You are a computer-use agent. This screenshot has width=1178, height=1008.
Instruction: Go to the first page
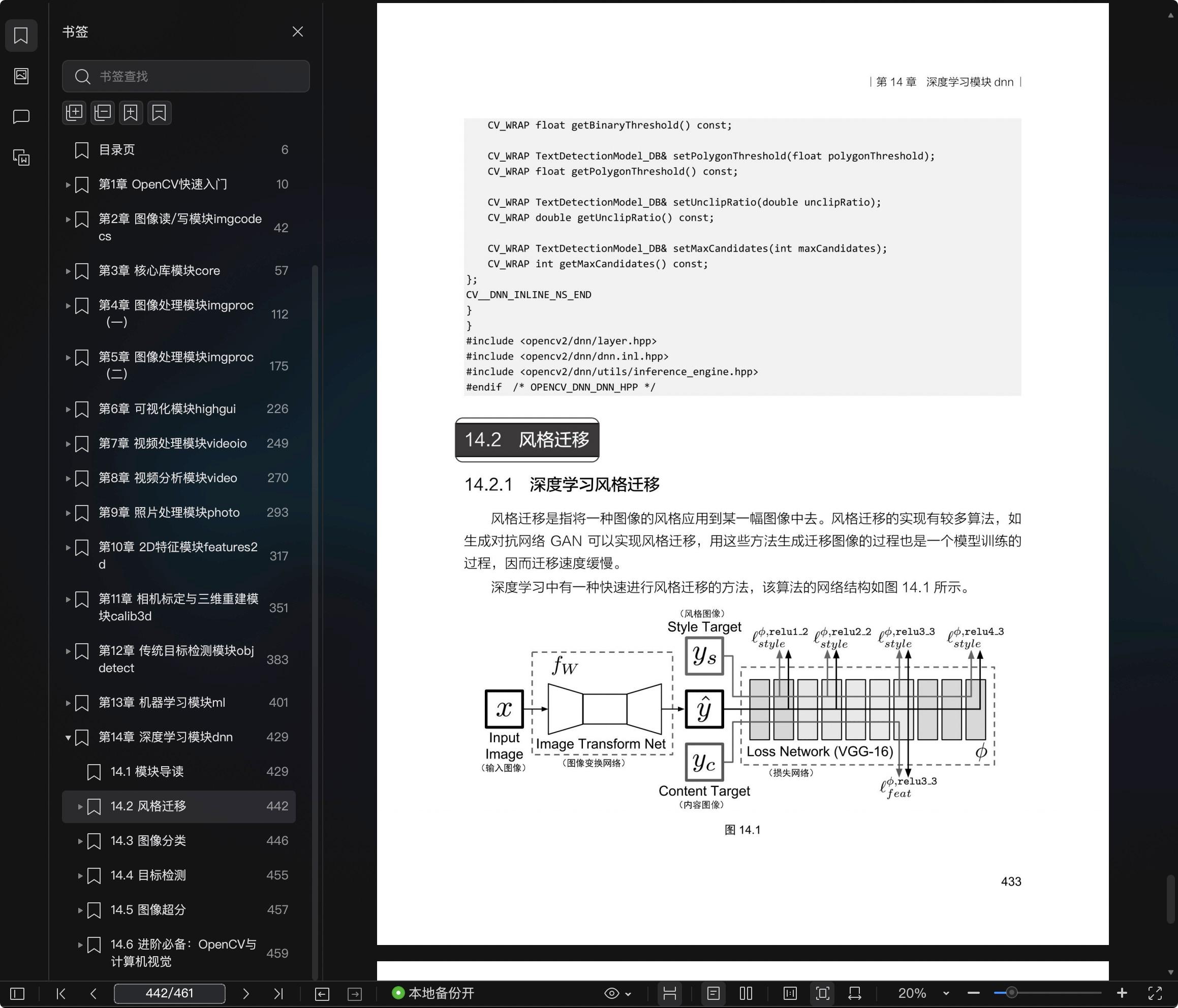tap(61, 993)
